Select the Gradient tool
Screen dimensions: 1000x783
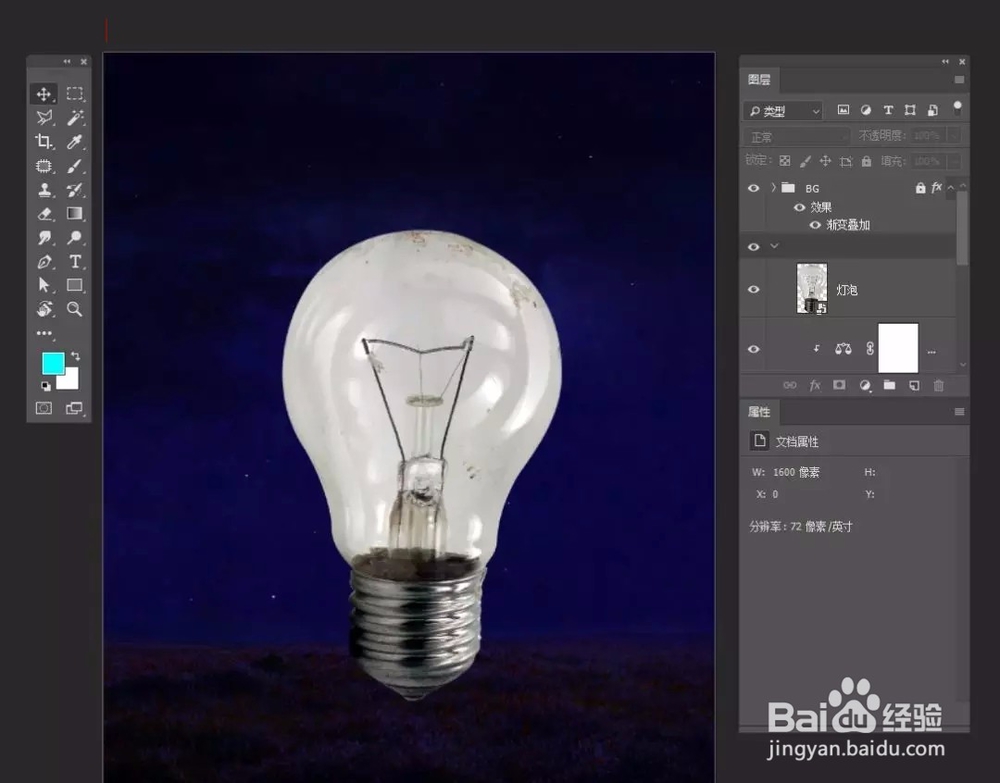(75, 214)
